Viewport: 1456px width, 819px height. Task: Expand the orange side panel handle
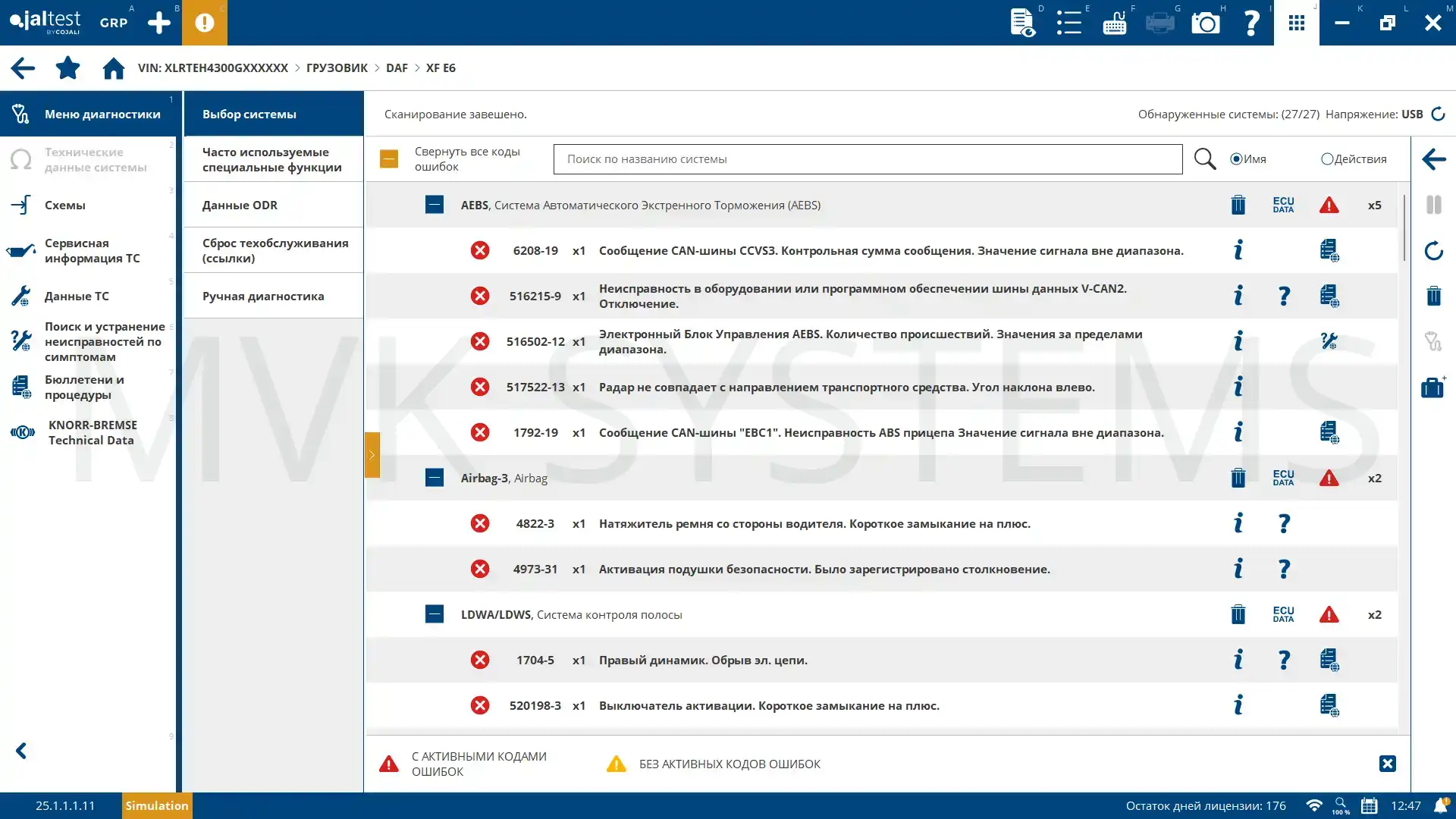coord(372,455)
